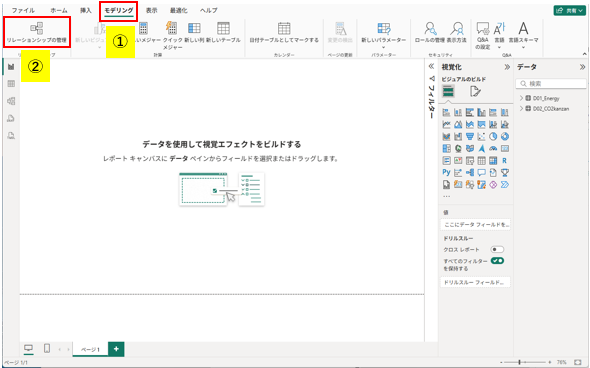Toggle クロス レポート (Cross-report) switch
Viewport: 590px width, 368px height.
click(497, 249)
